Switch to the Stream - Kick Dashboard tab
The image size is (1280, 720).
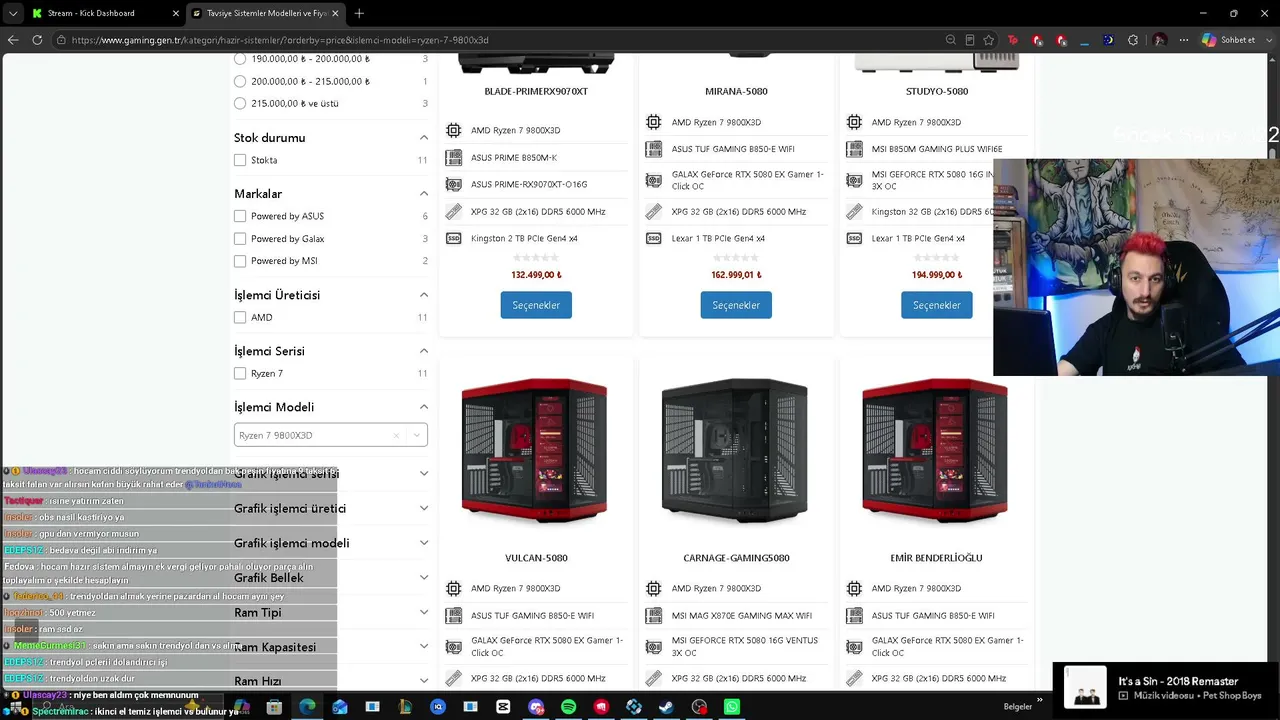click(104, 13)
